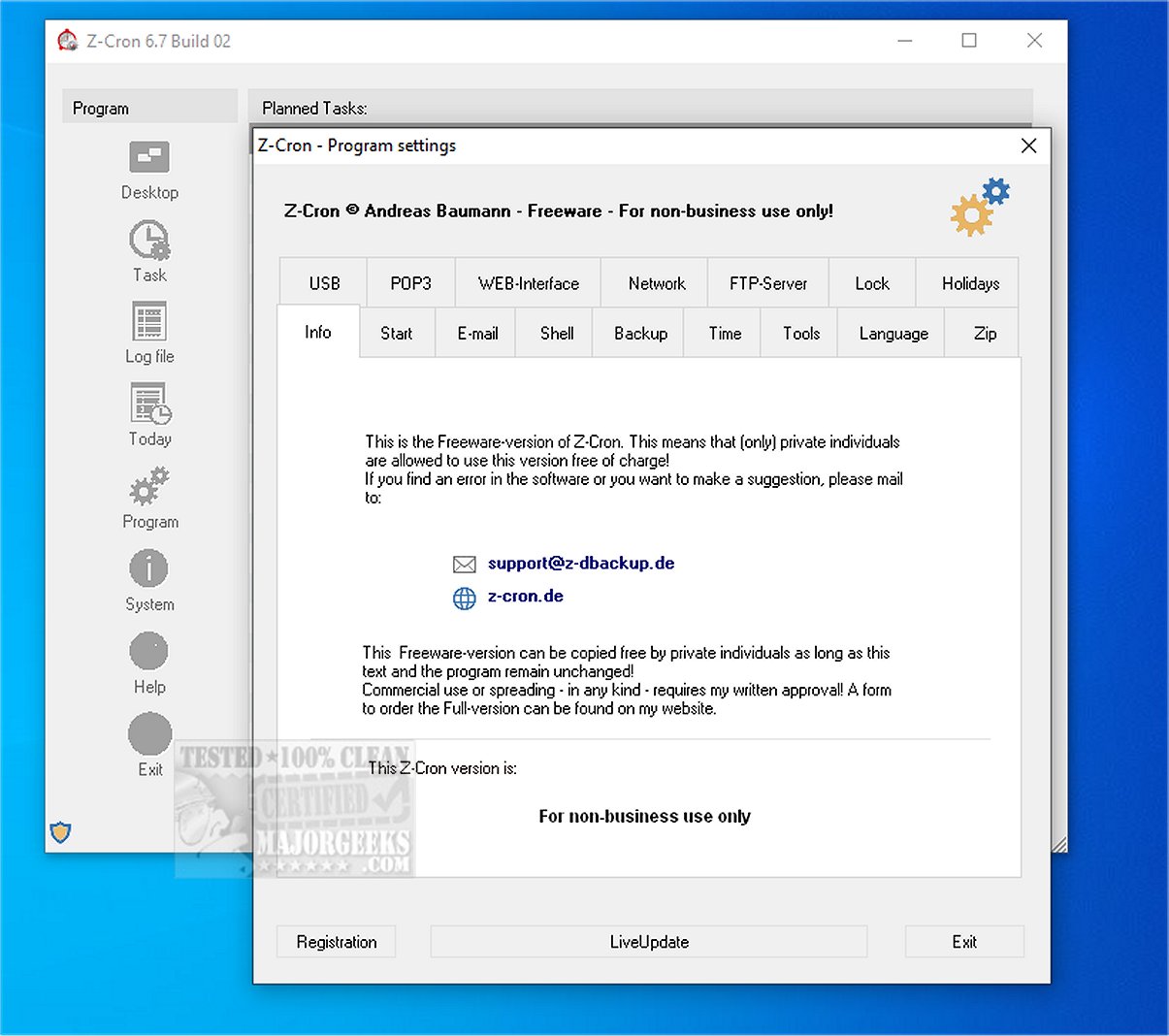The width and height of the screenshot is (1169, 1036).
Task: Select the FTP-Server tab
Action: click(768, 283)
